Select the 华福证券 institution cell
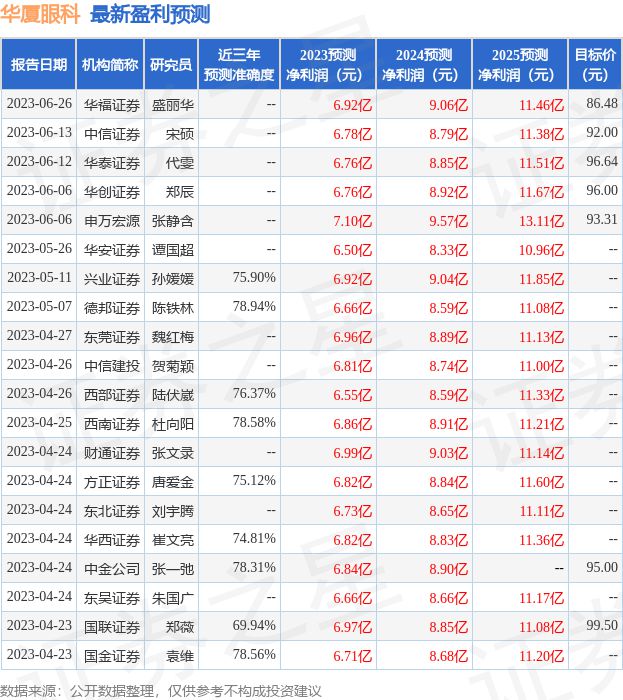The image size is (623, 700). (112, 105)
